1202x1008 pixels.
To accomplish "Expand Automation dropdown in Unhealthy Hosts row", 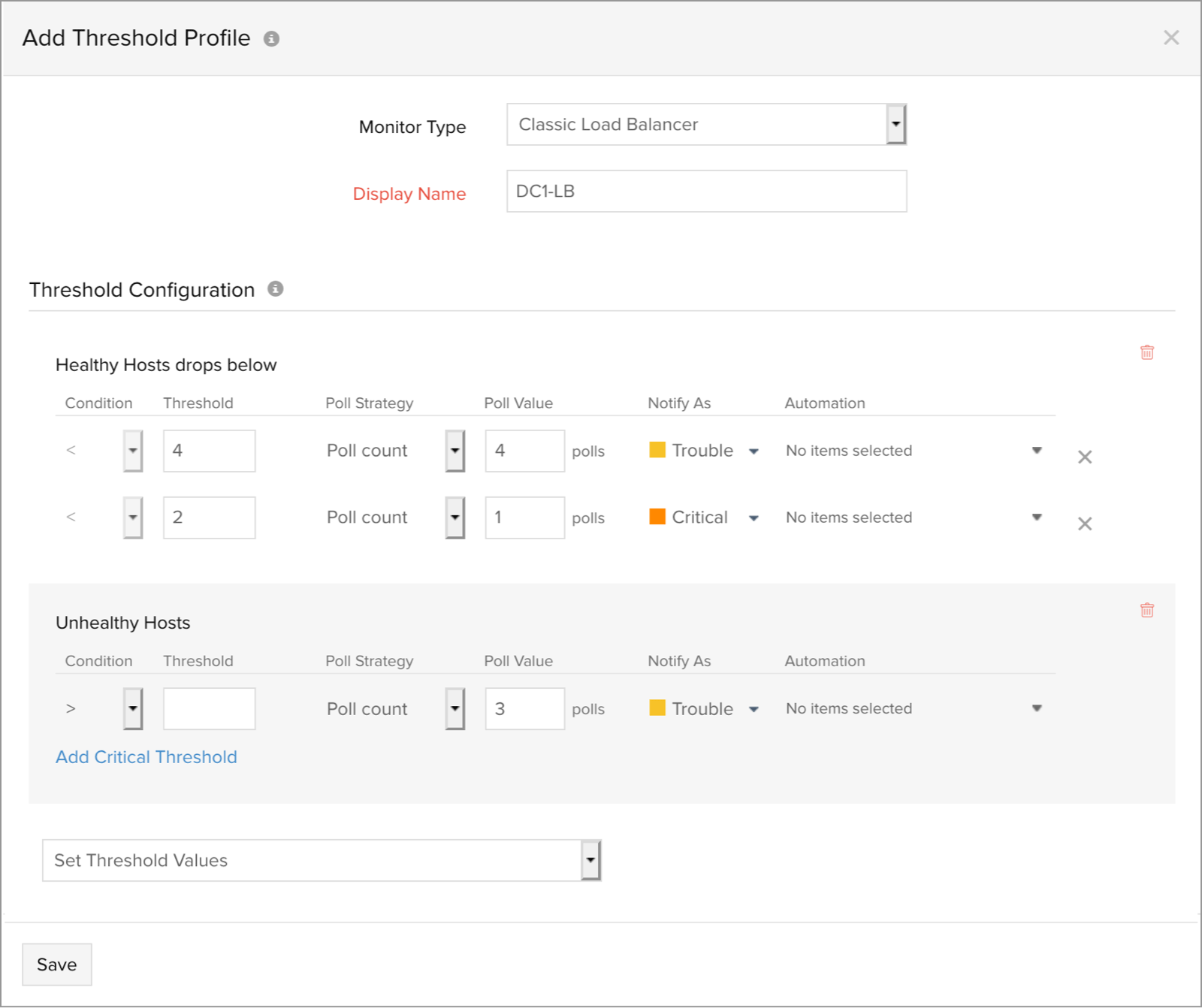I will [x=1037, y=708].
